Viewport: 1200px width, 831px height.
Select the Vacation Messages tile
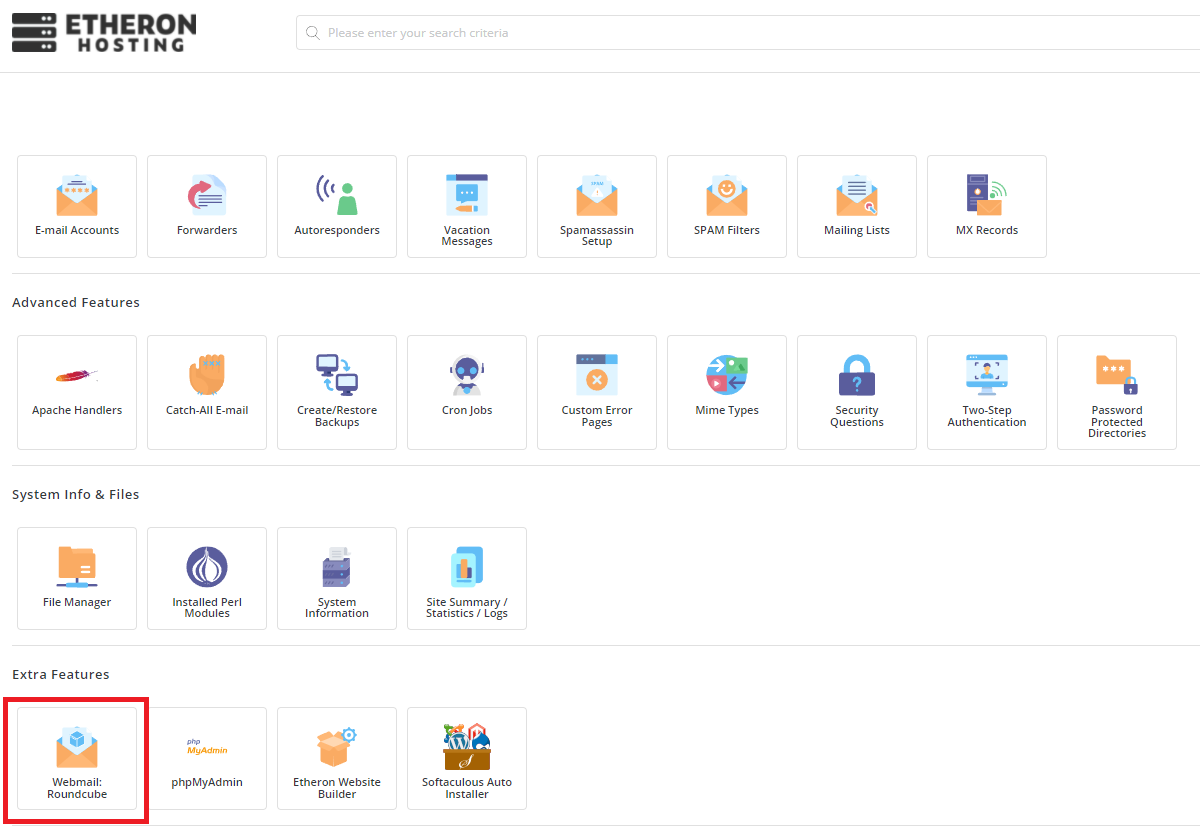click(x=467, y=206)
